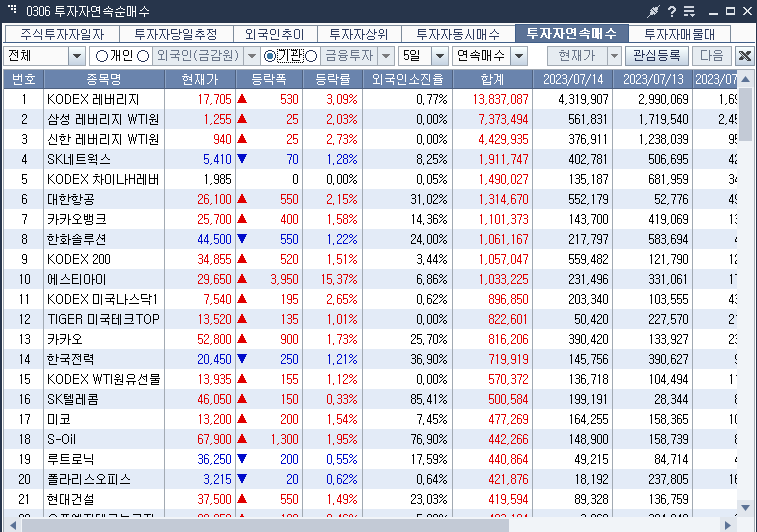Switch to 투자자당일추정 tab

point(176,34)
